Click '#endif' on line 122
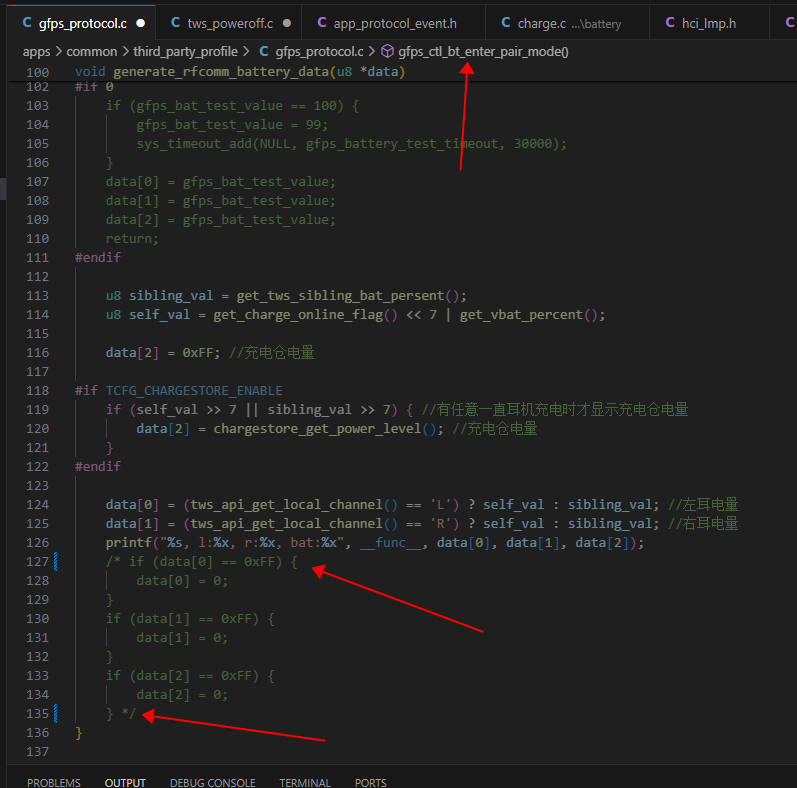This screenshot has height=788, width=797. click(x=98, y=467)
